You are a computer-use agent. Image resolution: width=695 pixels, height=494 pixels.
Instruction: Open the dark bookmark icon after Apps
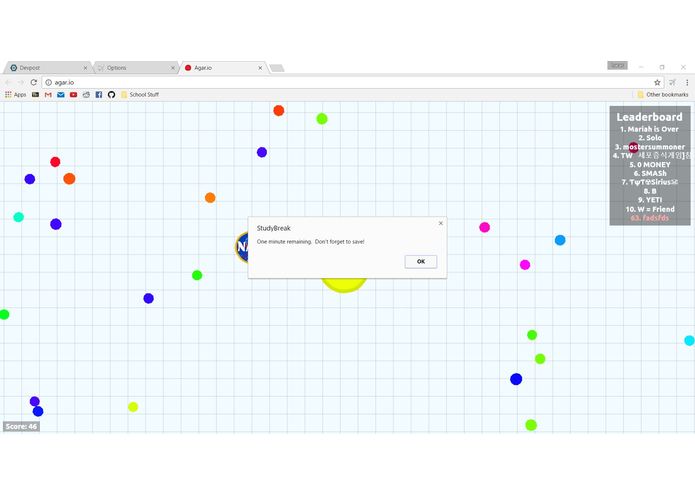35,94
